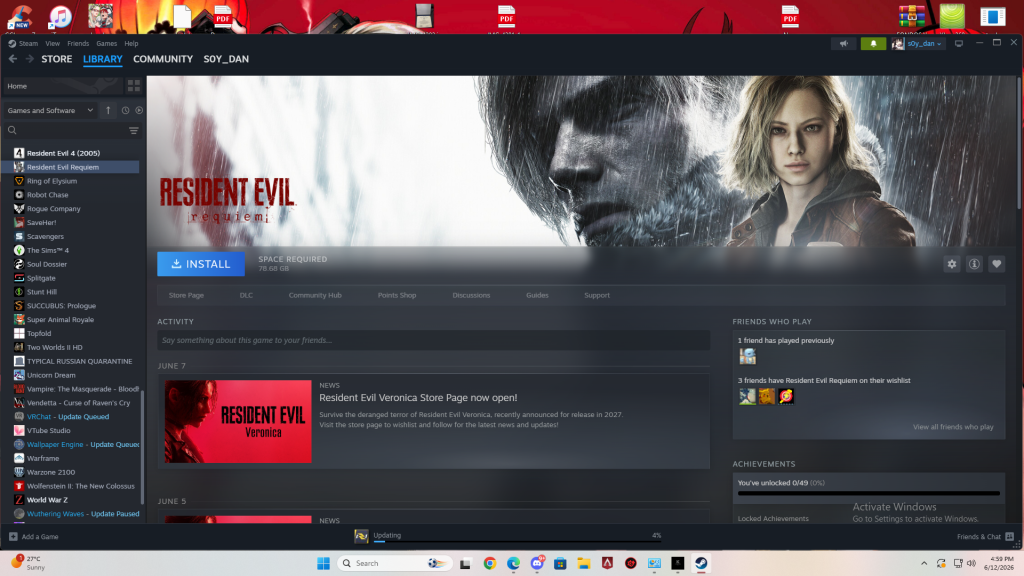The width and height of the screenshot is (1024, 576).
Task: Open the s0y_dan account dropdown
Action: tap(918, 44)
